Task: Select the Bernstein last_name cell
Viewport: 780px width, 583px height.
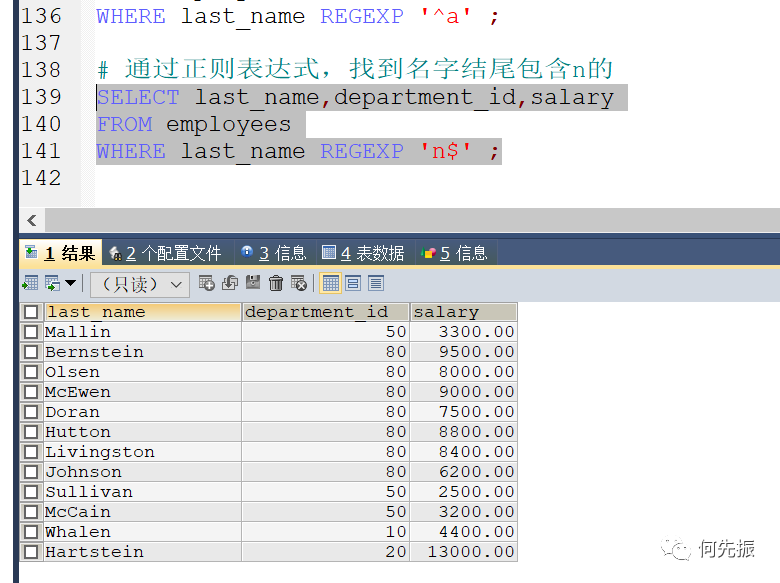Action: pos(142,352)
